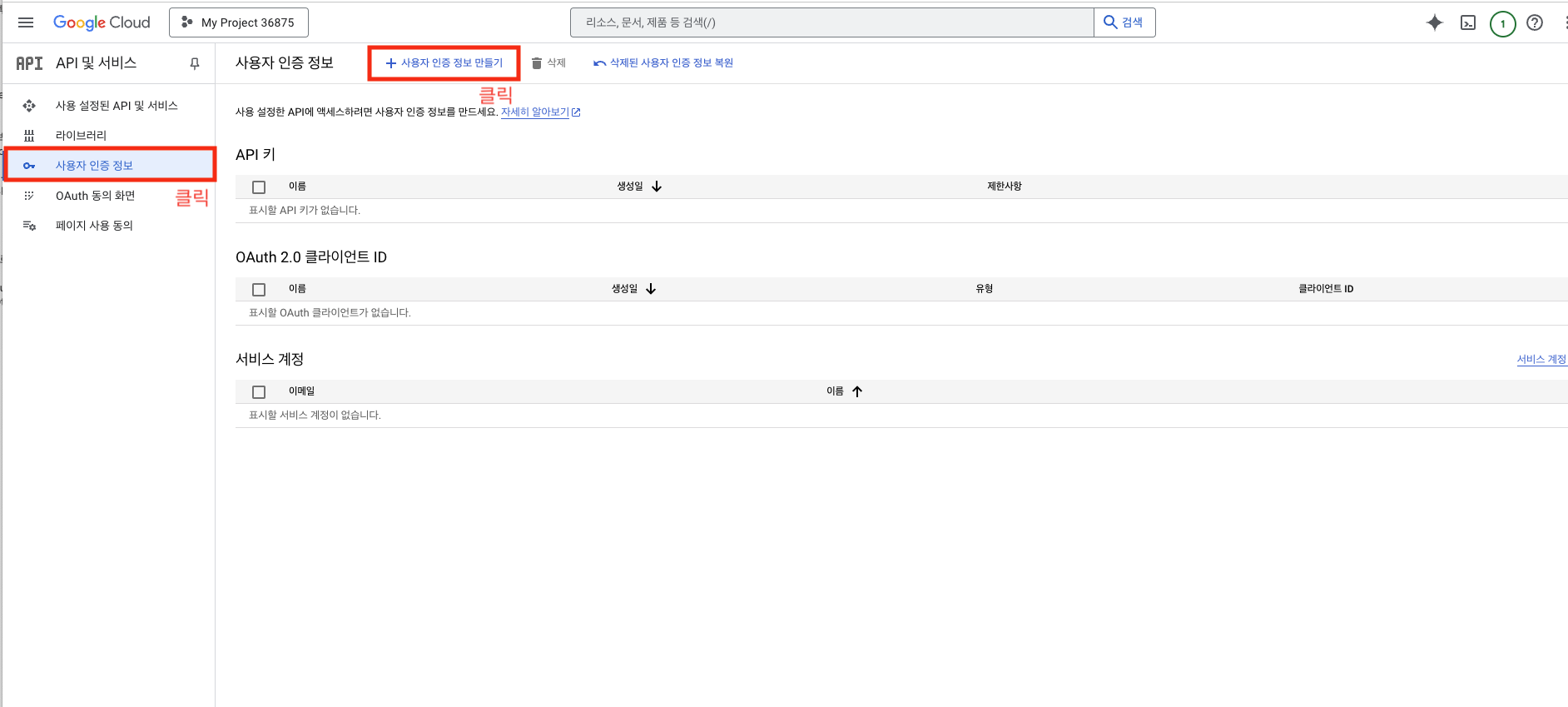Screen dimensions: 1568x707
Task: Click the Gemini sparkle icon
Action: click(x=1434, y=22)
